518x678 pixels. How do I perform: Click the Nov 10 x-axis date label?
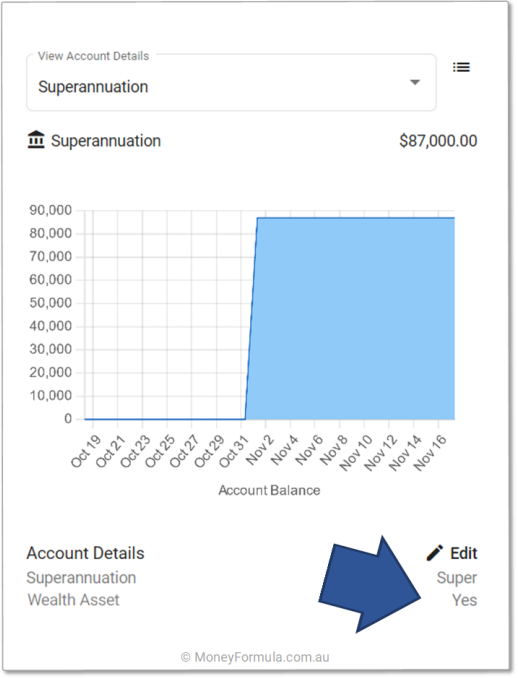(355, 453)
